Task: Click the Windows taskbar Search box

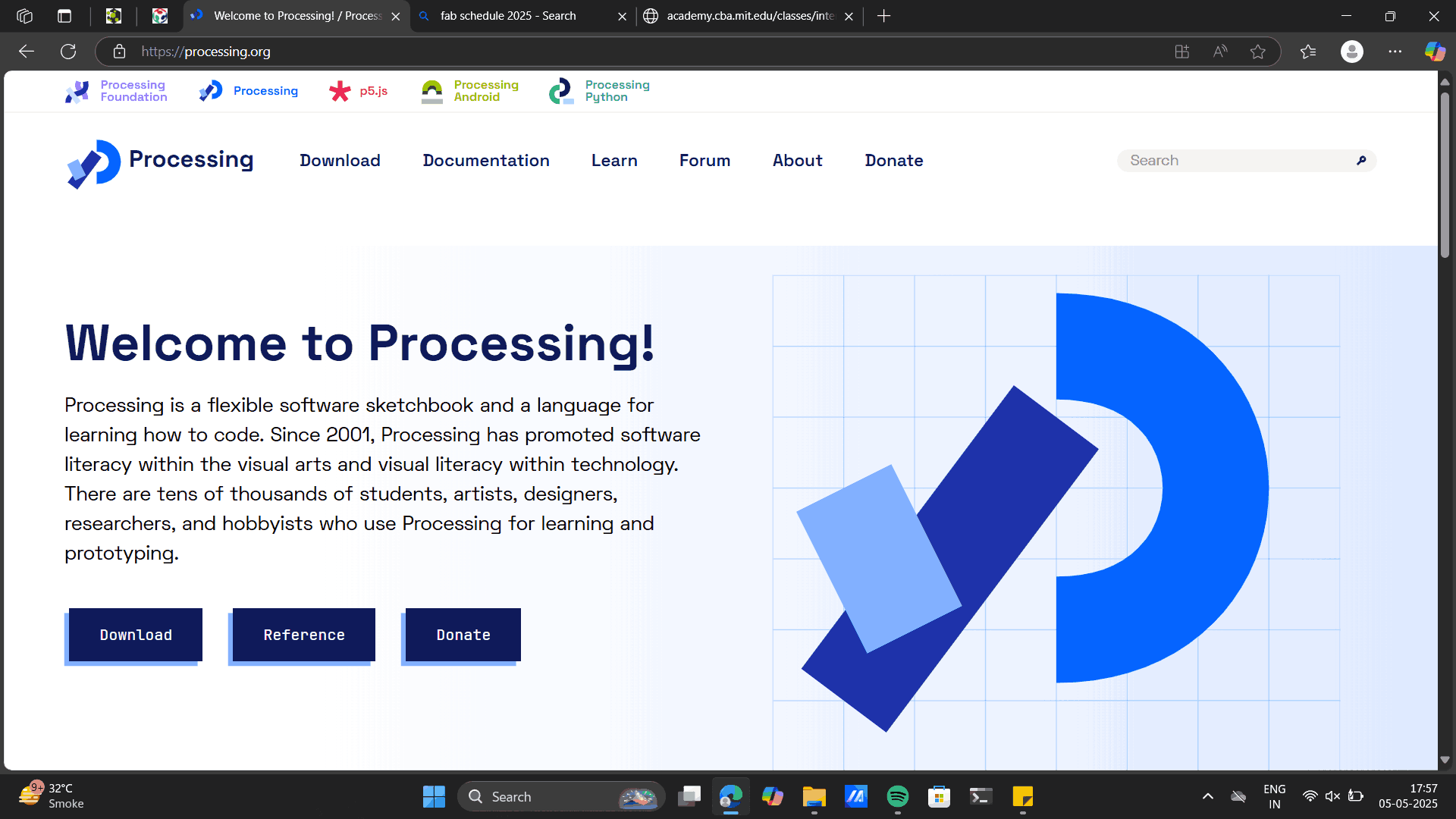Action: [561, 796]
